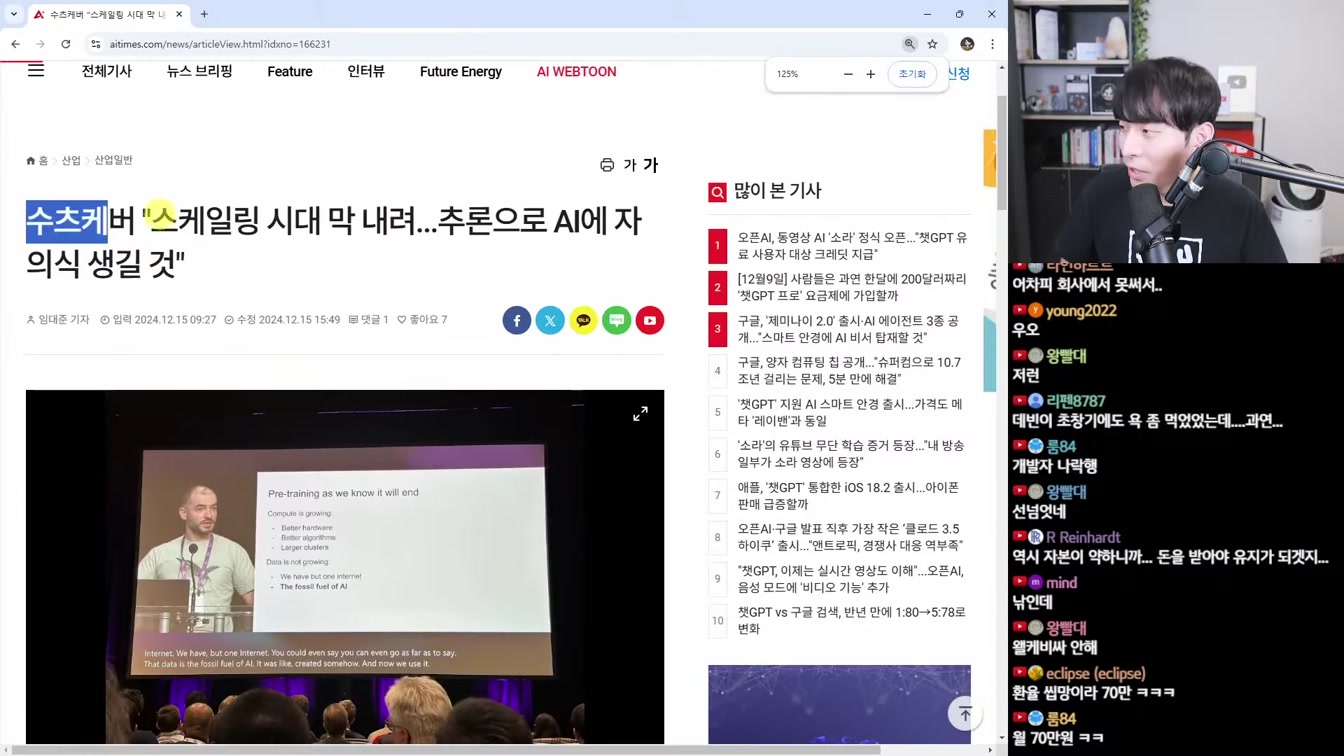The height and width of the screenshot is (756, 1344).
Task: Open Chrome's three-dot menu
Action: click(x=992, y=44)
